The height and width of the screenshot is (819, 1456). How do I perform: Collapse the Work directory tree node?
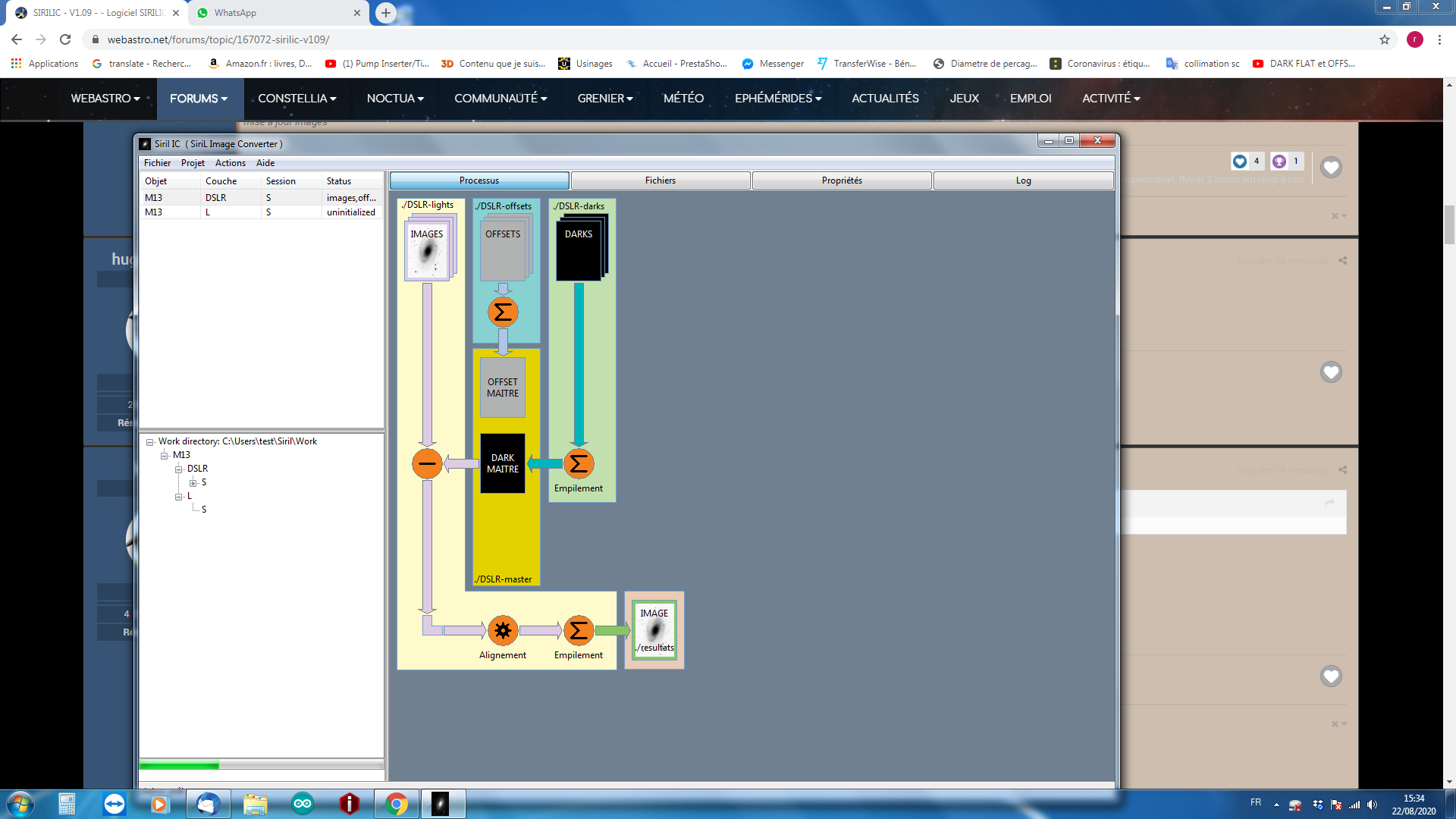tap(150, 442)
